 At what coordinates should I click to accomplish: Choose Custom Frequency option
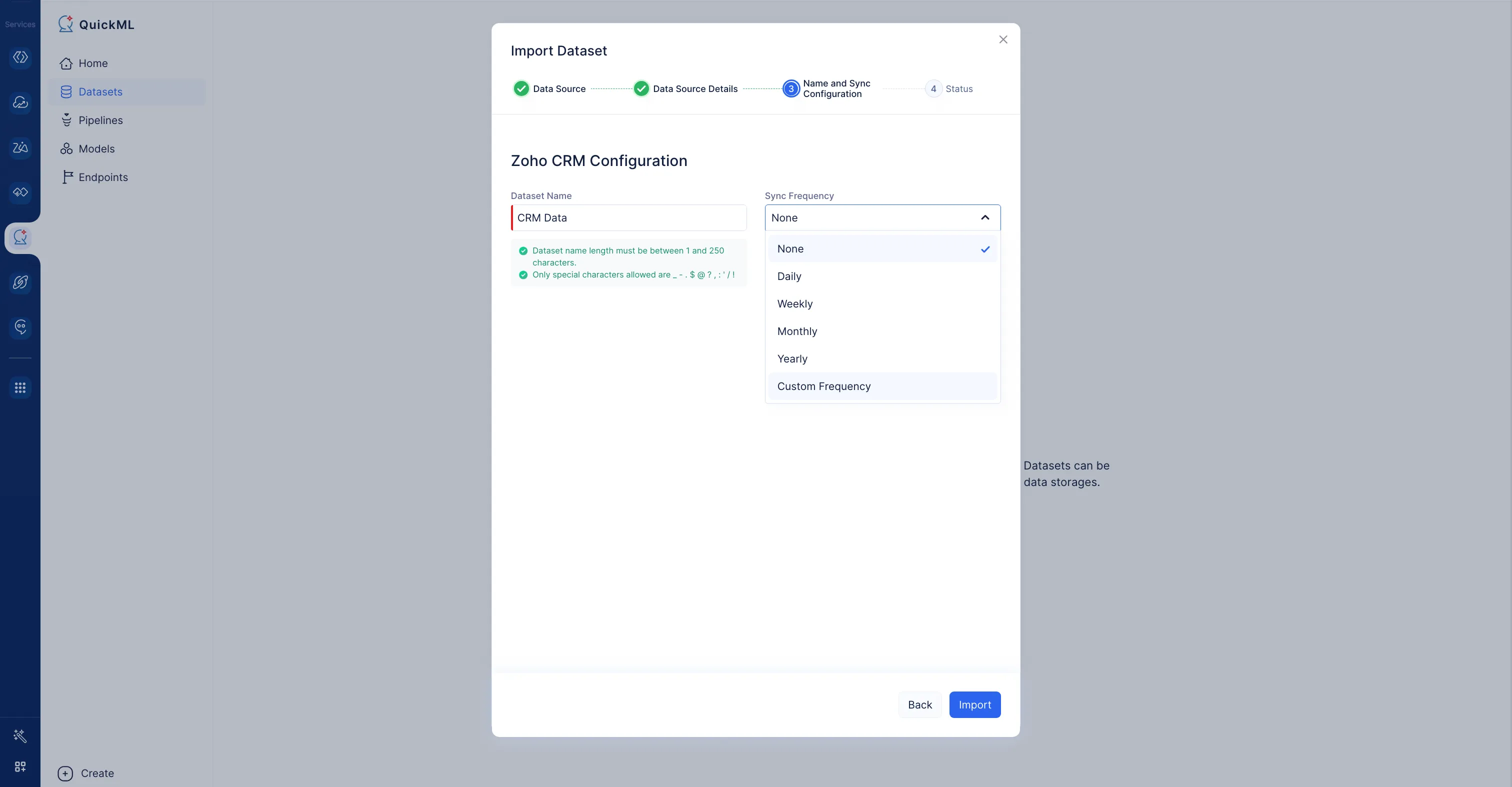point(882,387)
